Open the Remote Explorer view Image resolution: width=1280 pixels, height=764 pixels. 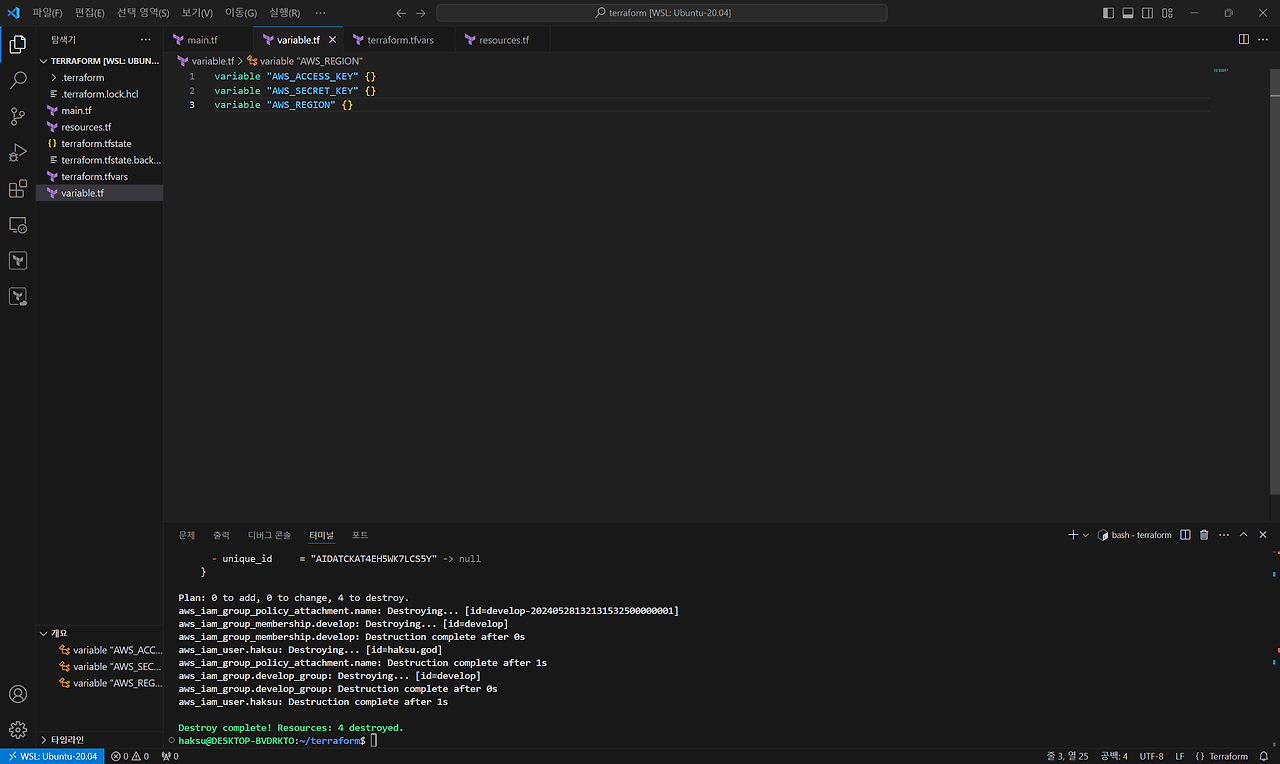tap(18, 225)
